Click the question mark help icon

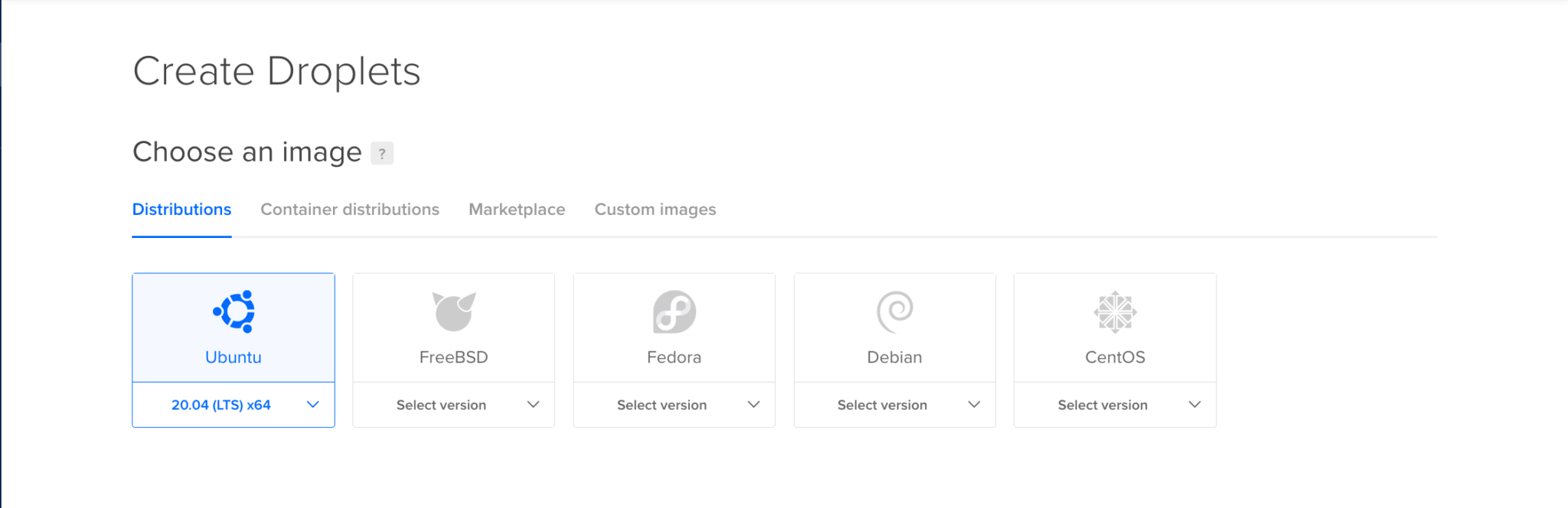pos(382,153)
